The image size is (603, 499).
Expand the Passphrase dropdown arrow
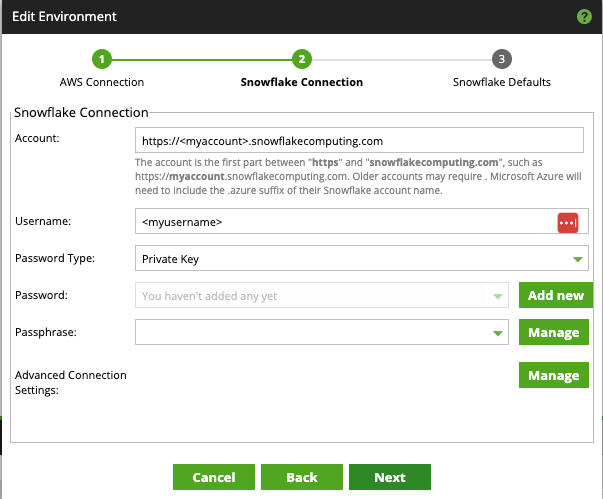pyautogui.click(x=498, y=333)
